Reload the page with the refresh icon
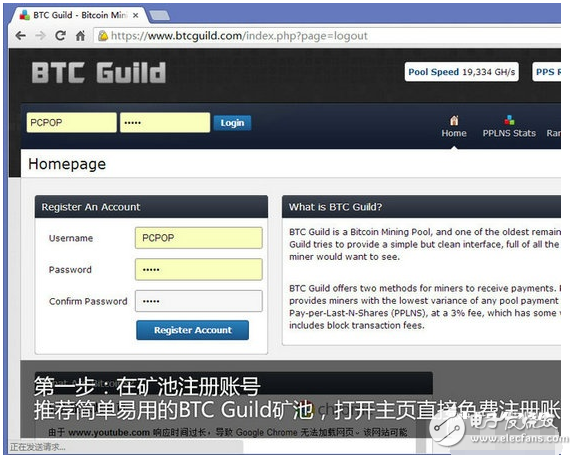The width and height of the screenshot is (577, 455). click(x=60, y=36)
